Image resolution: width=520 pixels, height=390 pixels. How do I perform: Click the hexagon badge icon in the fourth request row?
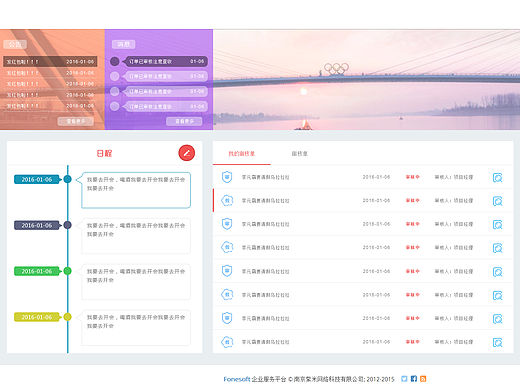(227, 247)
